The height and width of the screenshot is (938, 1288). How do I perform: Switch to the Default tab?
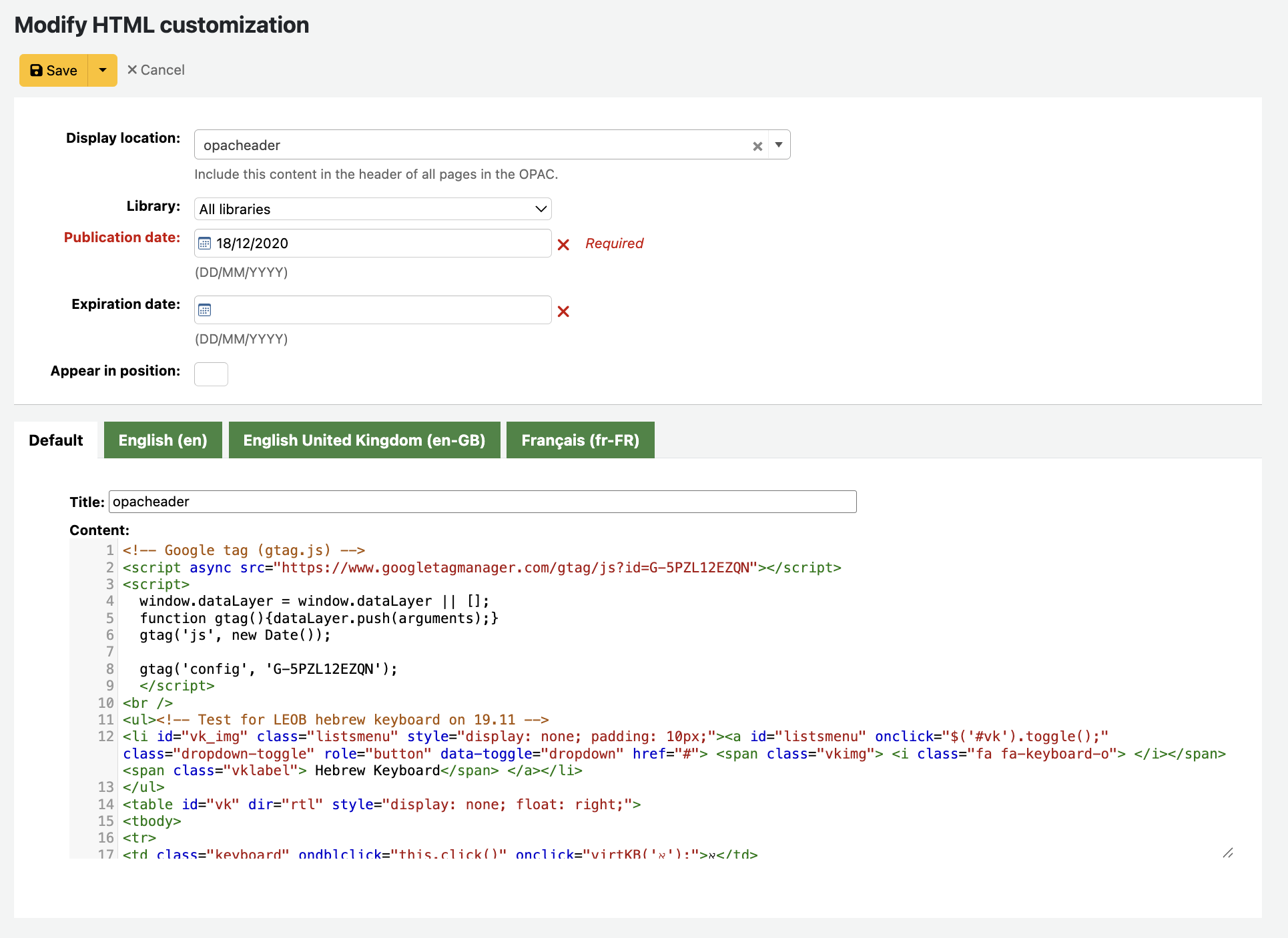(x=56, y=440)
